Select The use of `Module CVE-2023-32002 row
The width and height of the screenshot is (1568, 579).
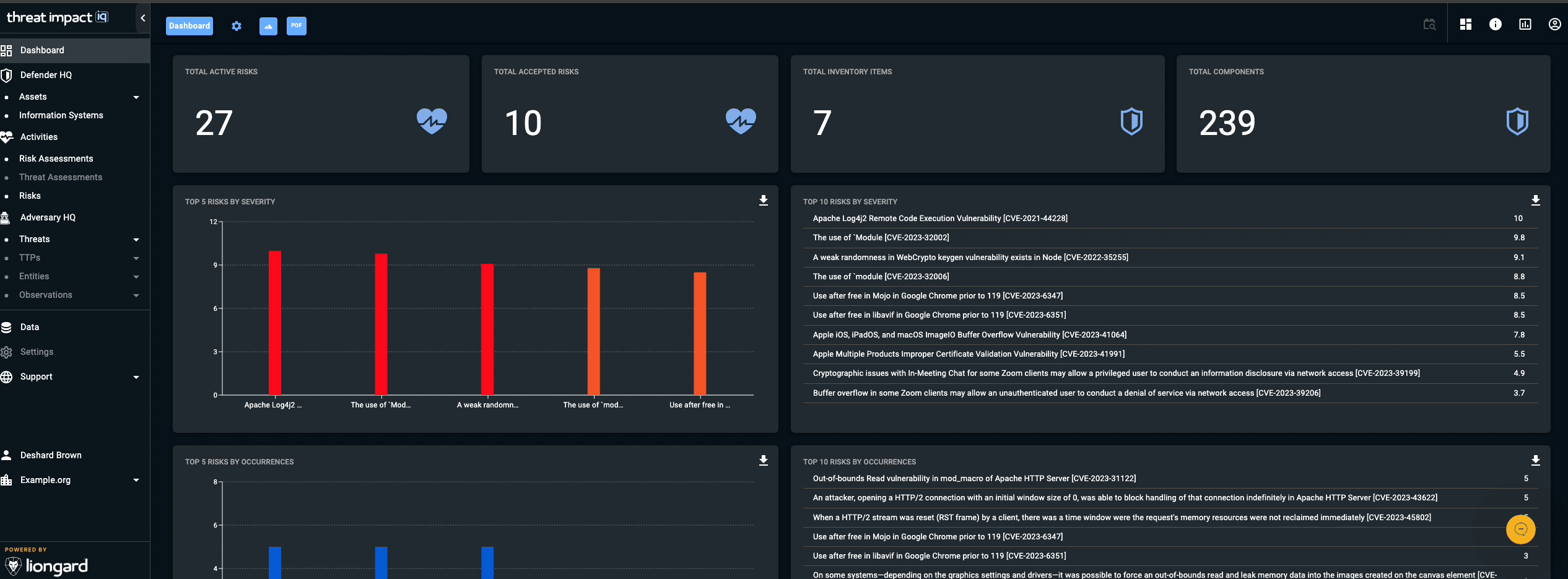1170,238
